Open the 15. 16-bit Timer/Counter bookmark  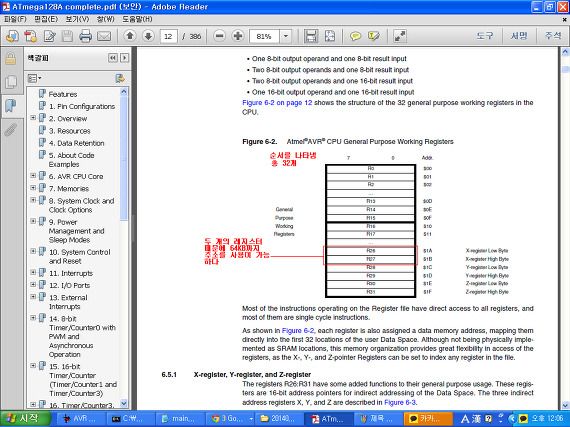point(83,380)
